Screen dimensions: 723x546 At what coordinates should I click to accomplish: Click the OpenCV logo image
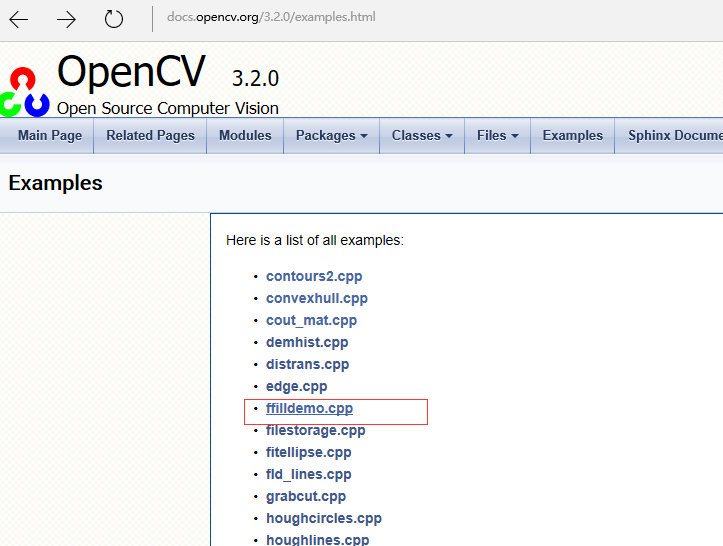point(25,91)
